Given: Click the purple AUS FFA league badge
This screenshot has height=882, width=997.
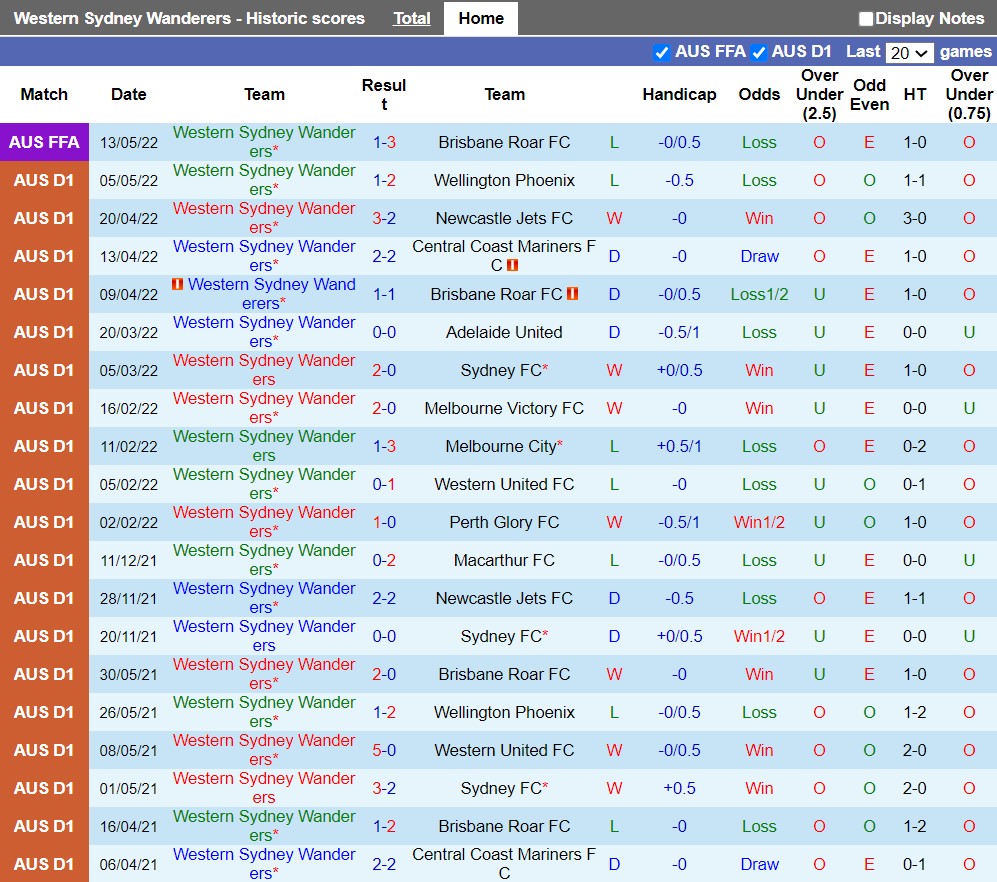Looking at the screenshot, I should tap(44, 142).
